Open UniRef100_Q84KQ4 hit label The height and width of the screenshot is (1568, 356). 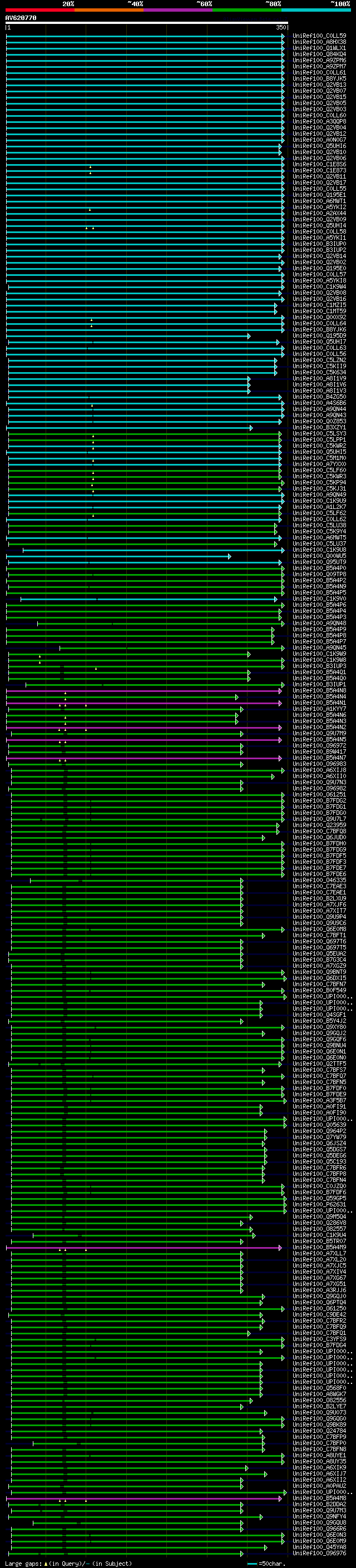(319, 54)
